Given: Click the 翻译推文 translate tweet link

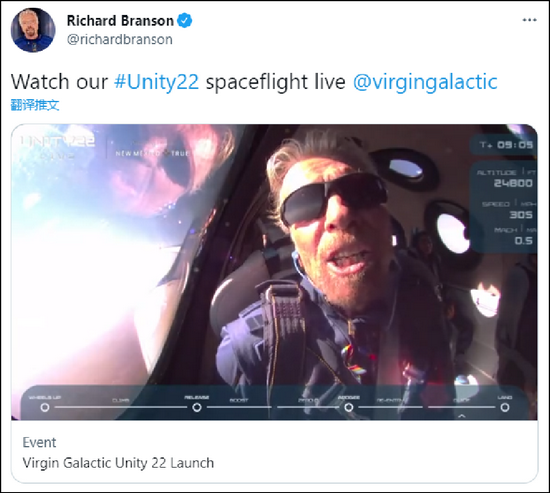Looking at the screenshot, I should 35,105.
